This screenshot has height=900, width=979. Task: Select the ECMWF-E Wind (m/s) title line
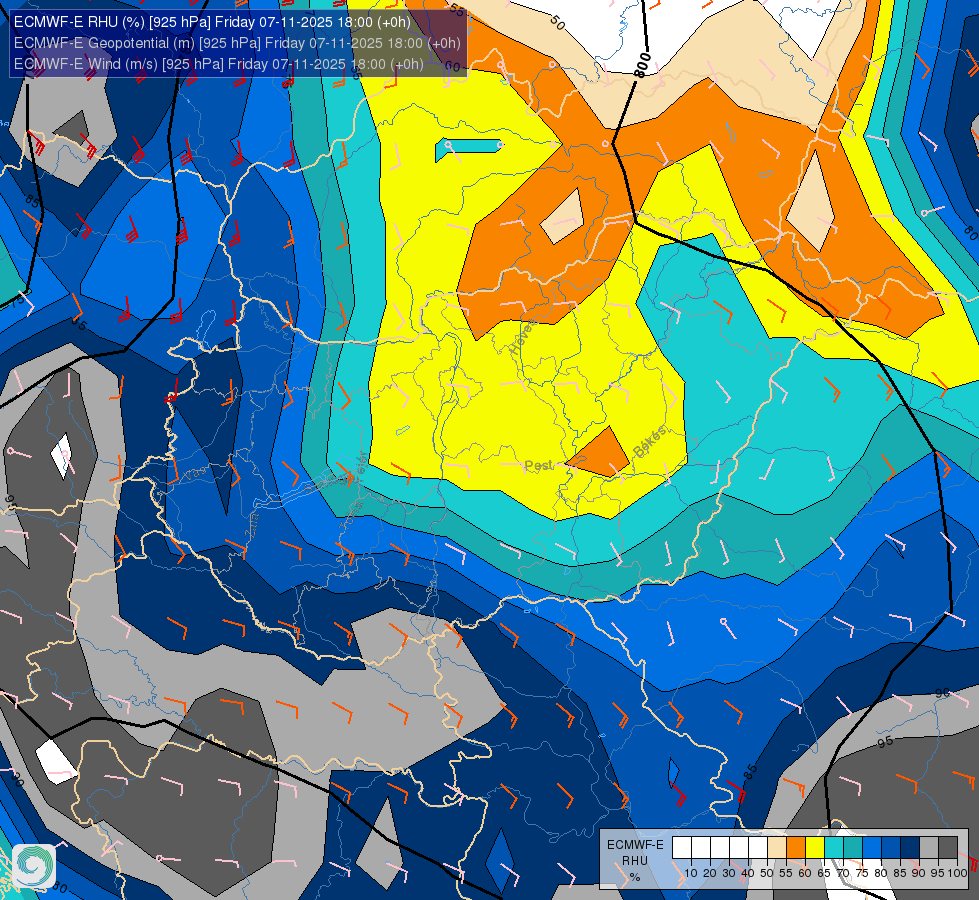point(219,64)
